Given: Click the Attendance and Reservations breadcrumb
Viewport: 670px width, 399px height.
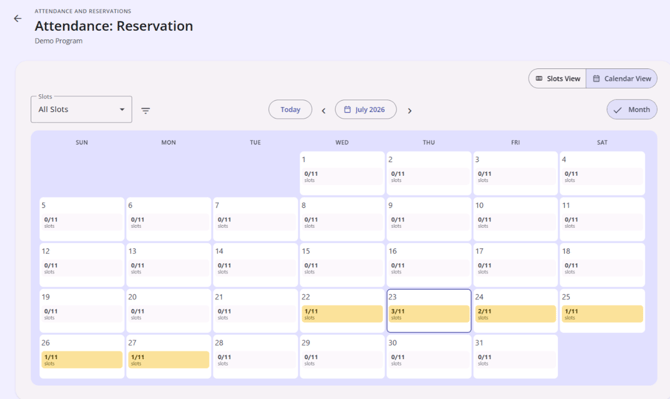Looking at the screenshot, I should coord(83,11).
